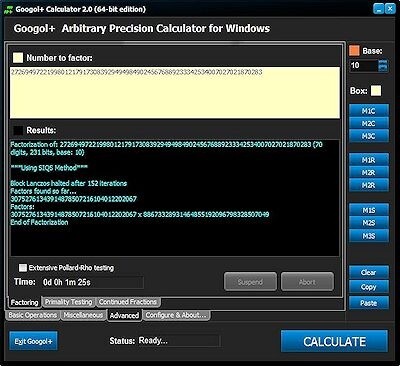Click 'Block Lanczos halted after 152 iterations' text
This screenshot has width=400, height=366.
tap(69, 183)
